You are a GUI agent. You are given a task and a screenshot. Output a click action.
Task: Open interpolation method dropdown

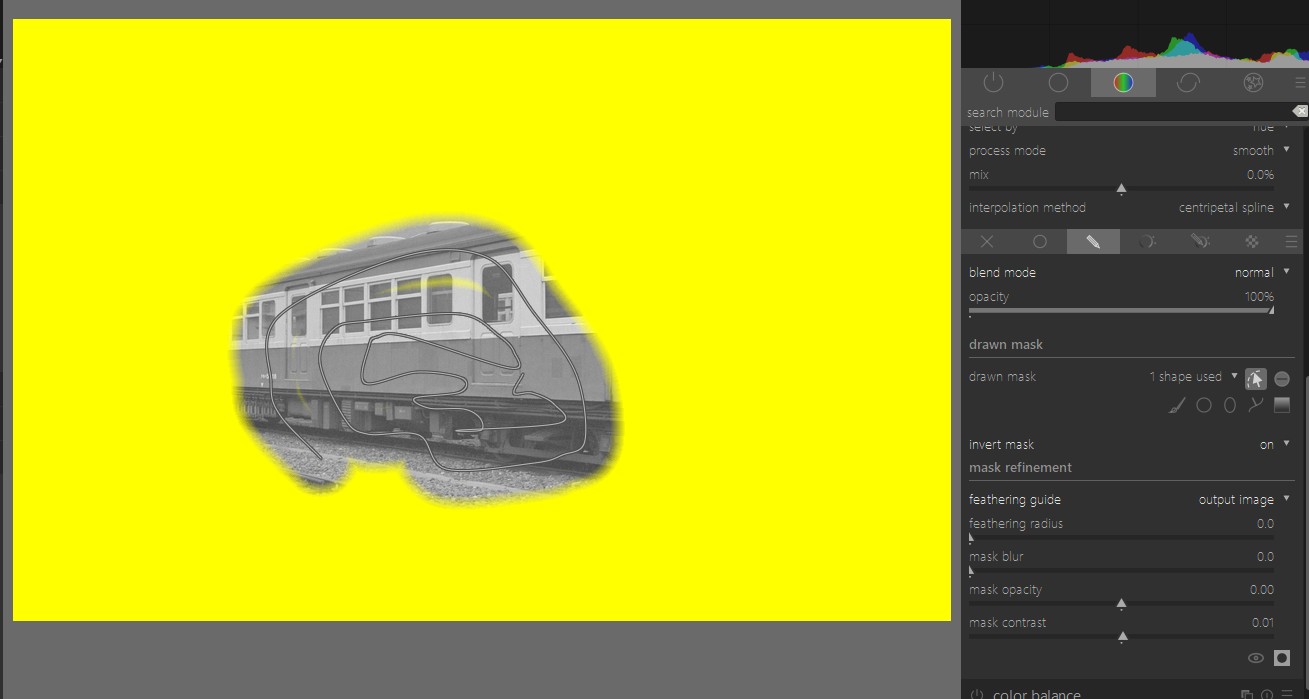[1129, 208]
